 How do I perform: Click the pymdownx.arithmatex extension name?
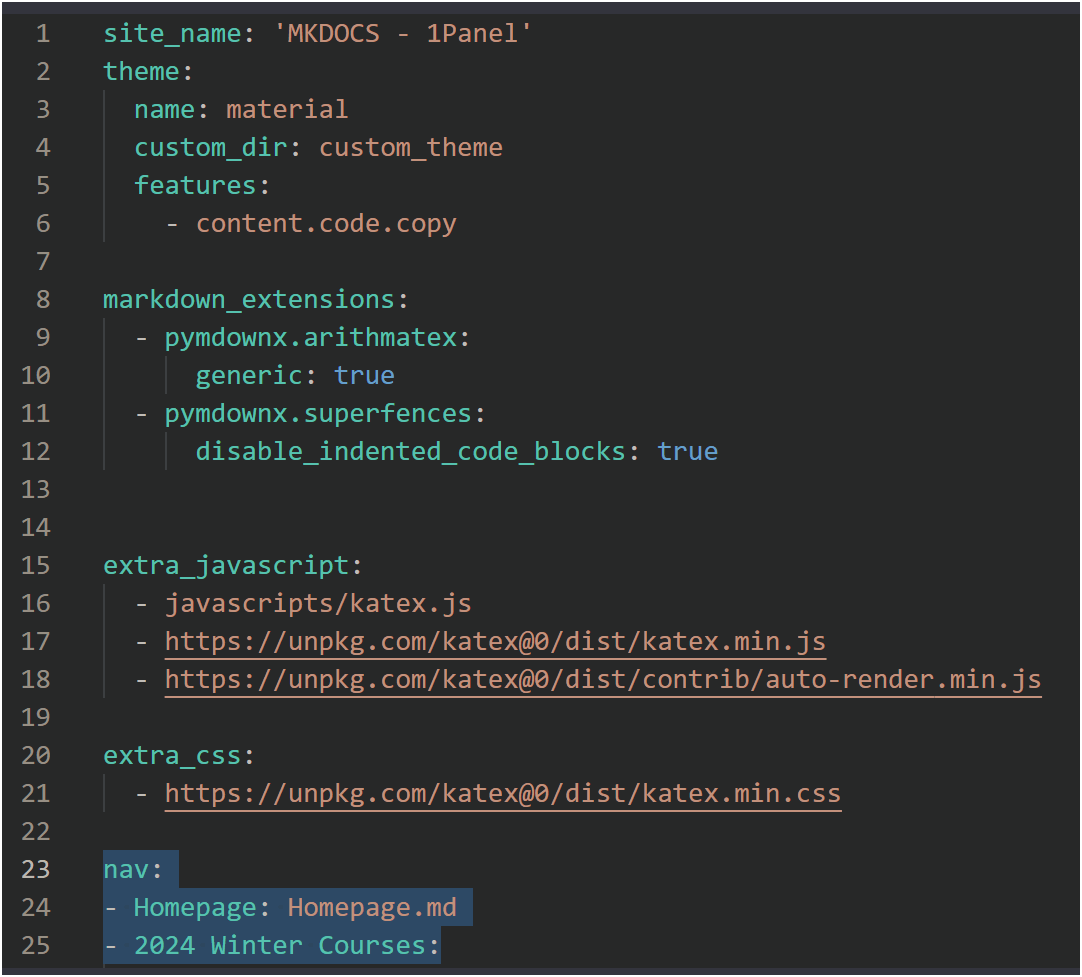coord(311,337)
